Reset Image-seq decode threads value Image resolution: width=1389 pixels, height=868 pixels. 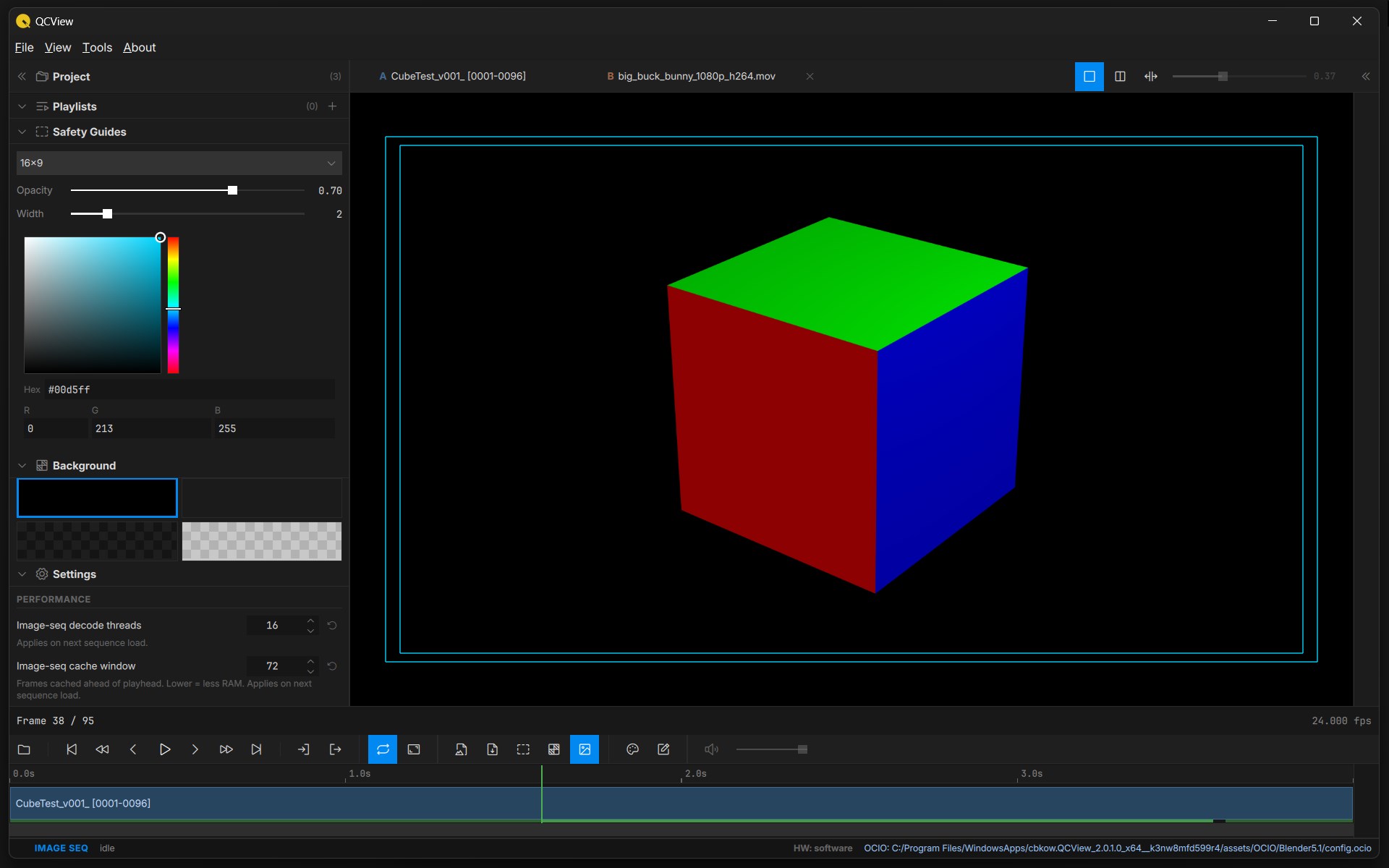click(332, 625)
